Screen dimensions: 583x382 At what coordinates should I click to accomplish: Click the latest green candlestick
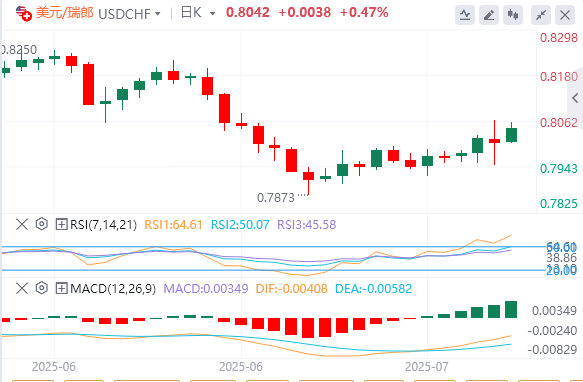click(512, 135)
